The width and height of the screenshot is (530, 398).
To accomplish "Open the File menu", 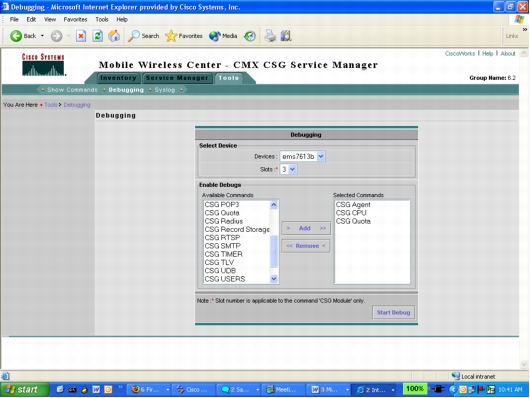I will pyautogui.click(x=14, y=20).
